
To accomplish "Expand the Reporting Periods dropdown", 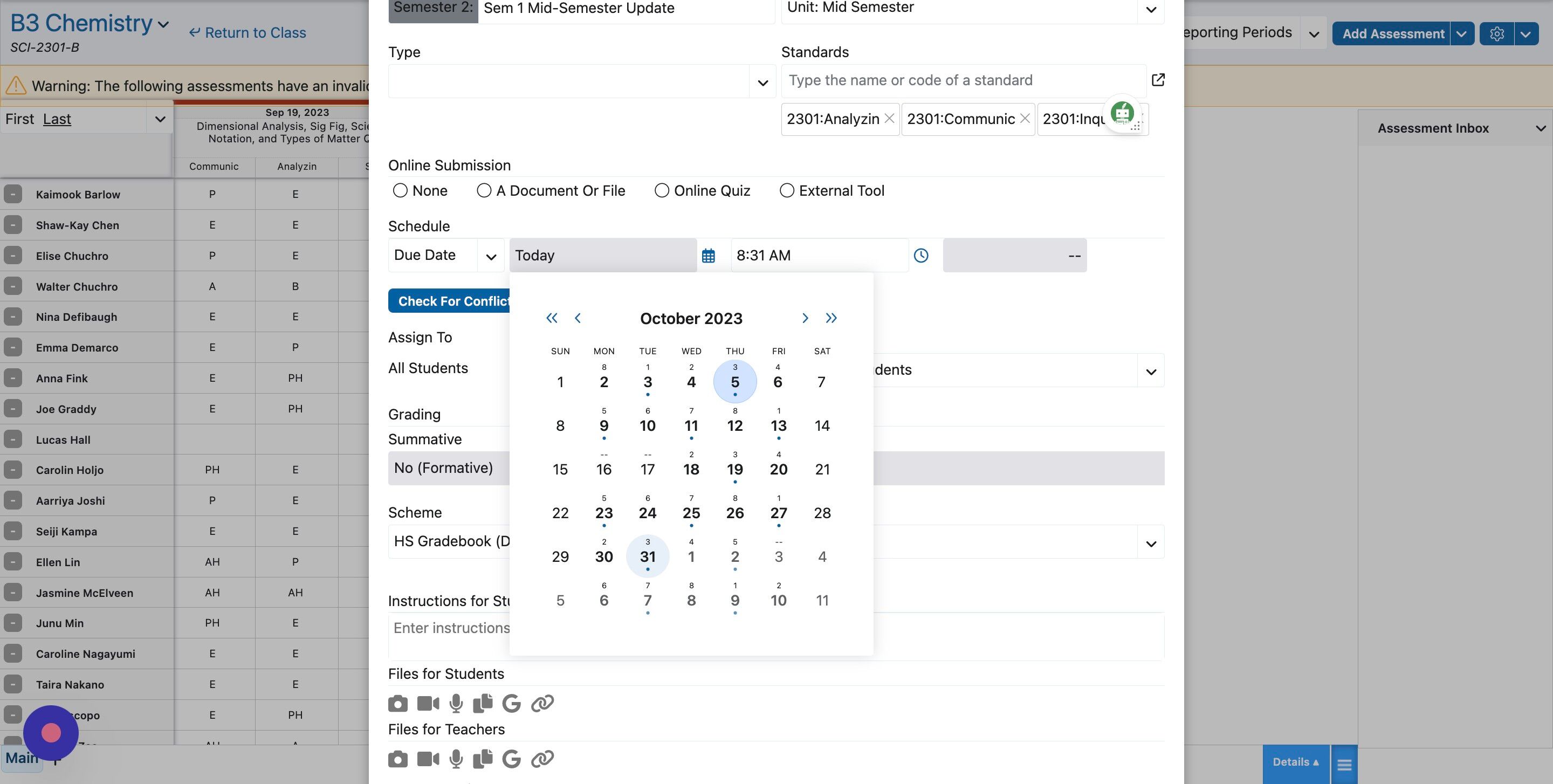I will click(1314, 35).
